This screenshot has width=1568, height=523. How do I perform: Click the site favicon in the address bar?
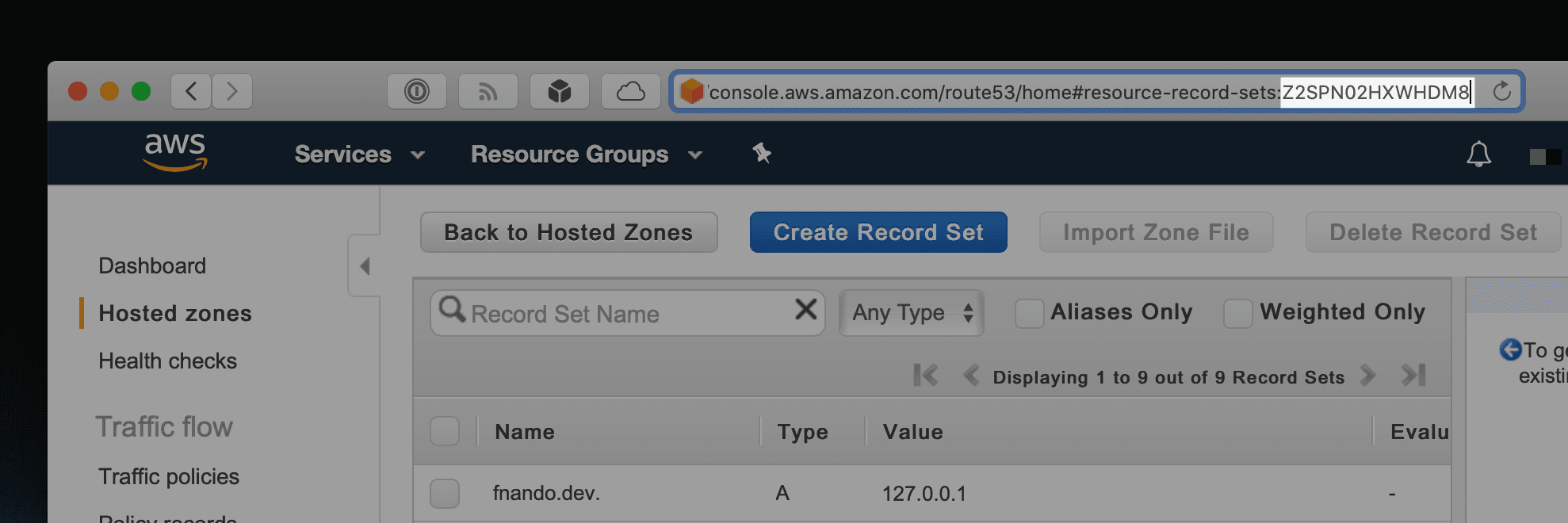[x=692, y=92]
